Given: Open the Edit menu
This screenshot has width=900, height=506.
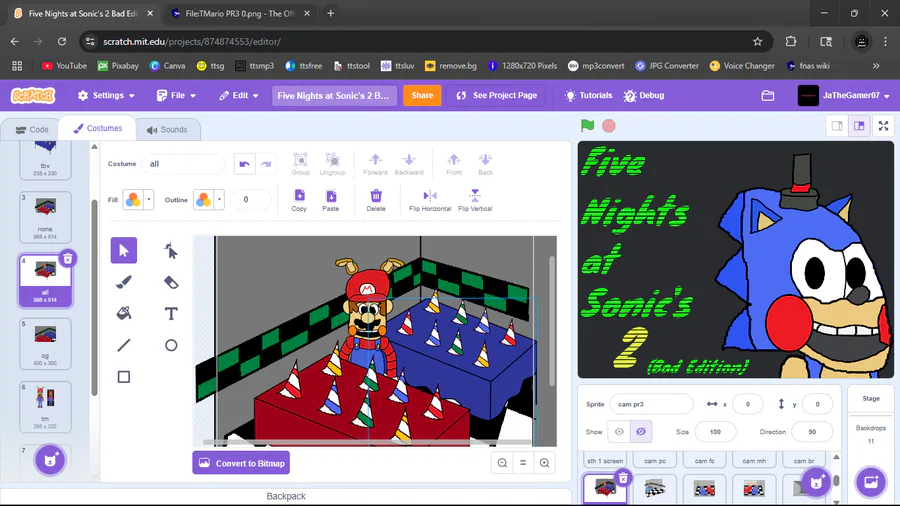Looking at the screenshot, I should [x=239, y=96].
